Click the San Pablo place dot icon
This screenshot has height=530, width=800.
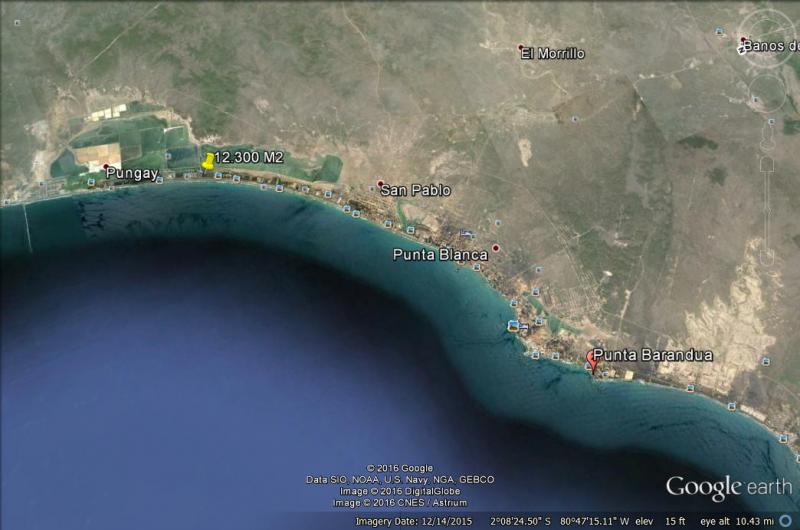[380, 184]
